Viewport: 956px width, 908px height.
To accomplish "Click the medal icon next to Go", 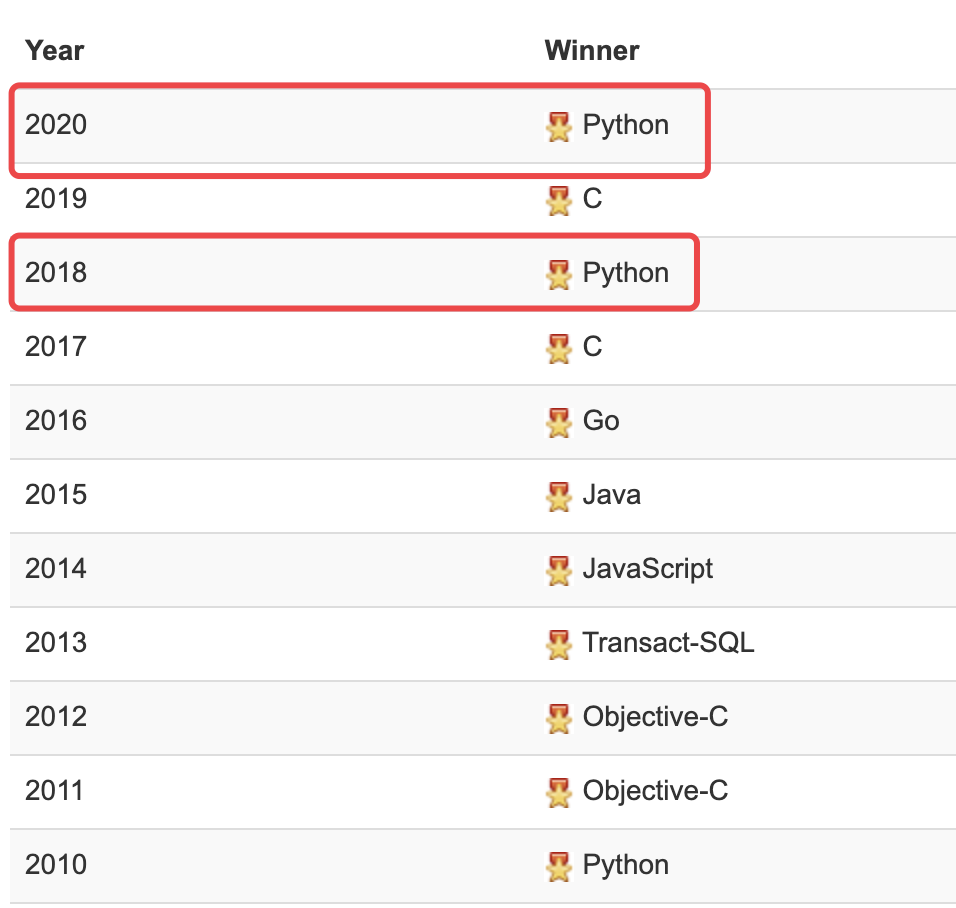I will [558, 423].
